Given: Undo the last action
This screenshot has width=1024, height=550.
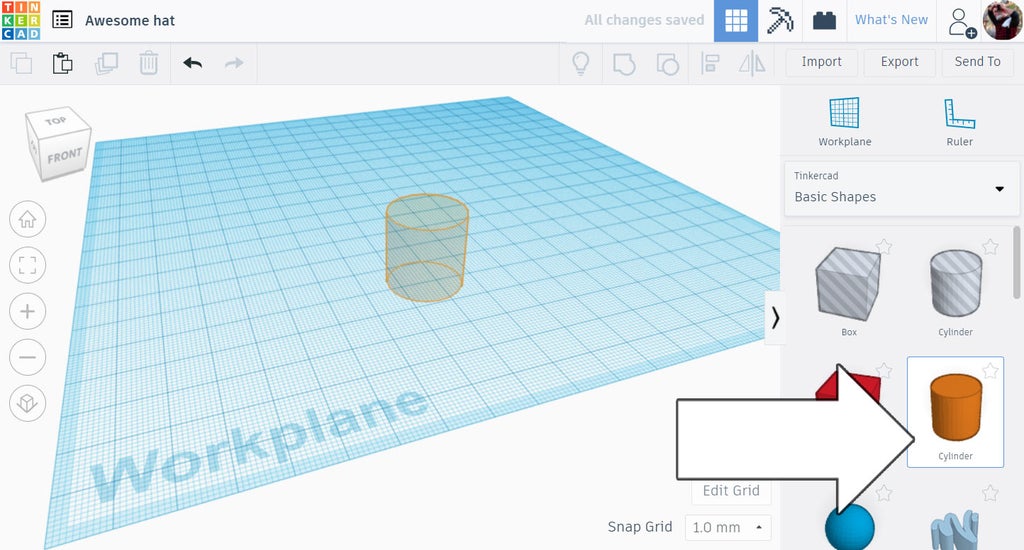Looking at the screenshot, I should [x=193, y=63].
